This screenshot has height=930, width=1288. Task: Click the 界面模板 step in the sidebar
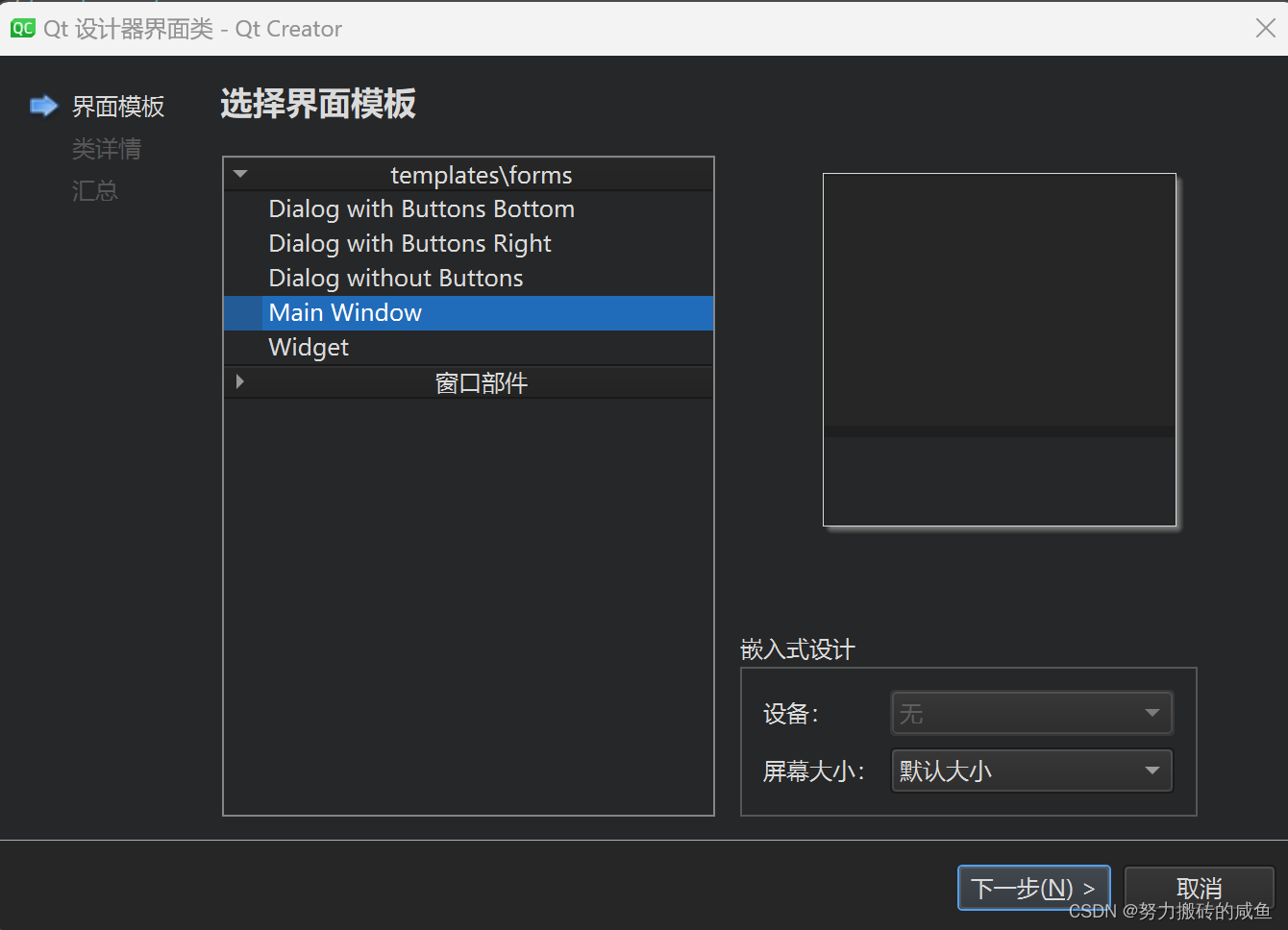(117, 106)
